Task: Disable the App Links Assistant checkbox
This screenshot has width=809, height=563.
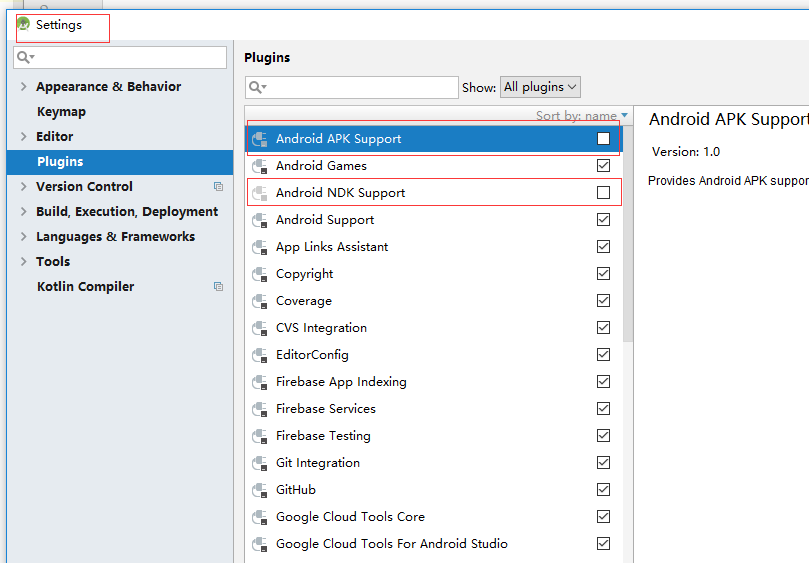Action: click(x=603, y=247)
